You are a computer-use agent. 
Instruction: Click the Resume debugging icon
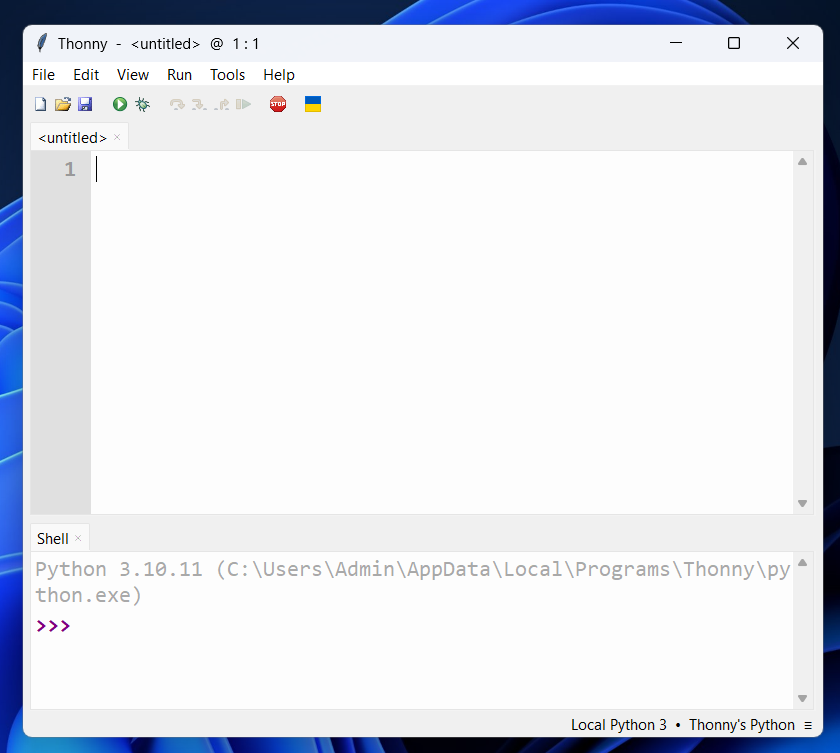(243, 104)
